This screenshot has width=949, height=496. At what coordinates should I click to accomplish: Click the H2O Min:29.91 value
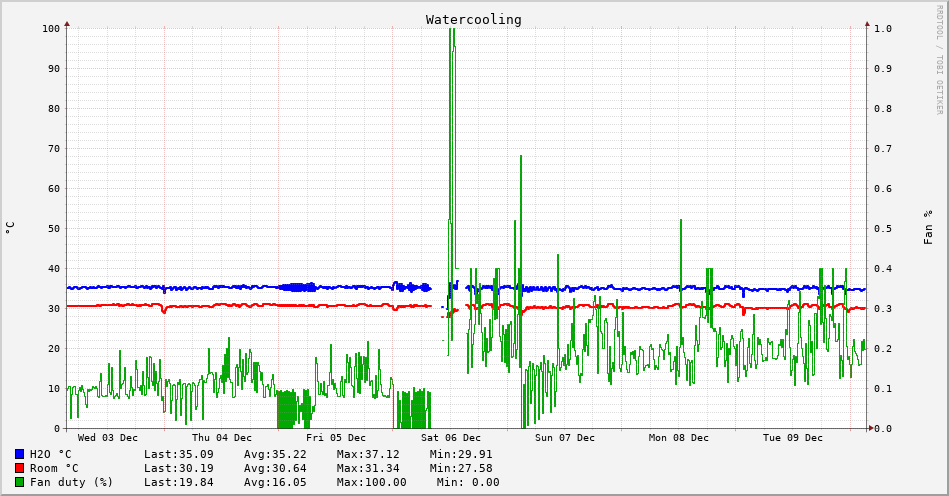[x=461, y=454]
